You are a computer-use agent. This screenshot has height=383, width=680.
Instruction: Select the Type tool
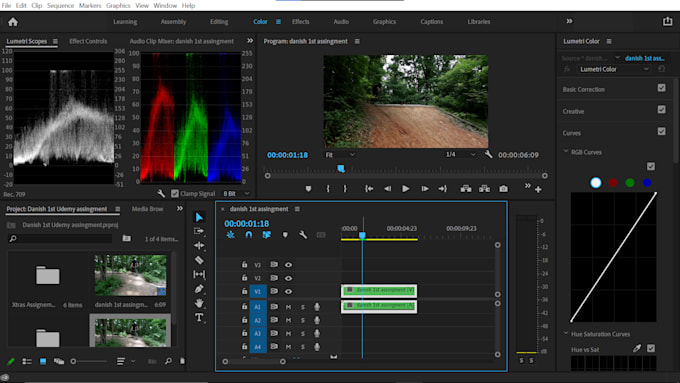pos(199,317)
